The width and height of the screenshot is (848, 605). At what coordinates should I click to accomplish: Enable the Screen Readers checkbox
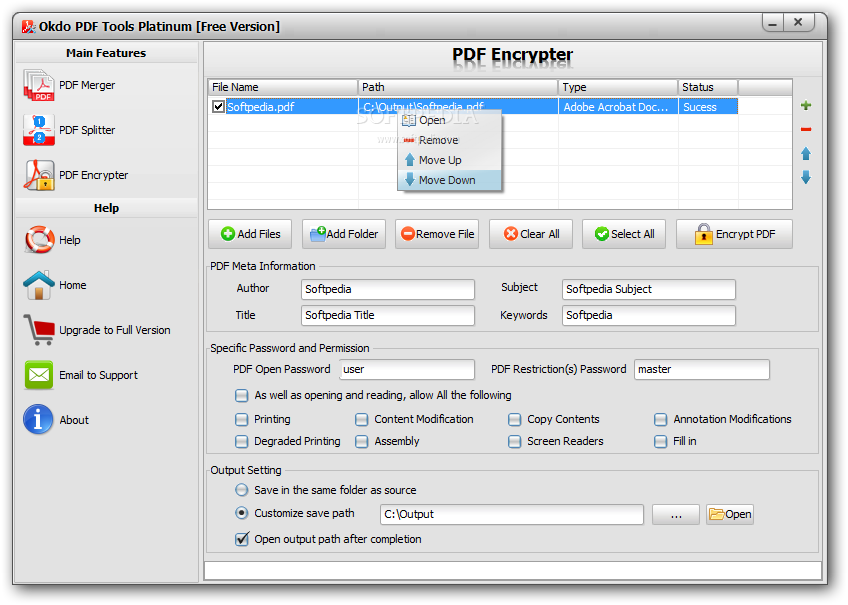(514, 442)
